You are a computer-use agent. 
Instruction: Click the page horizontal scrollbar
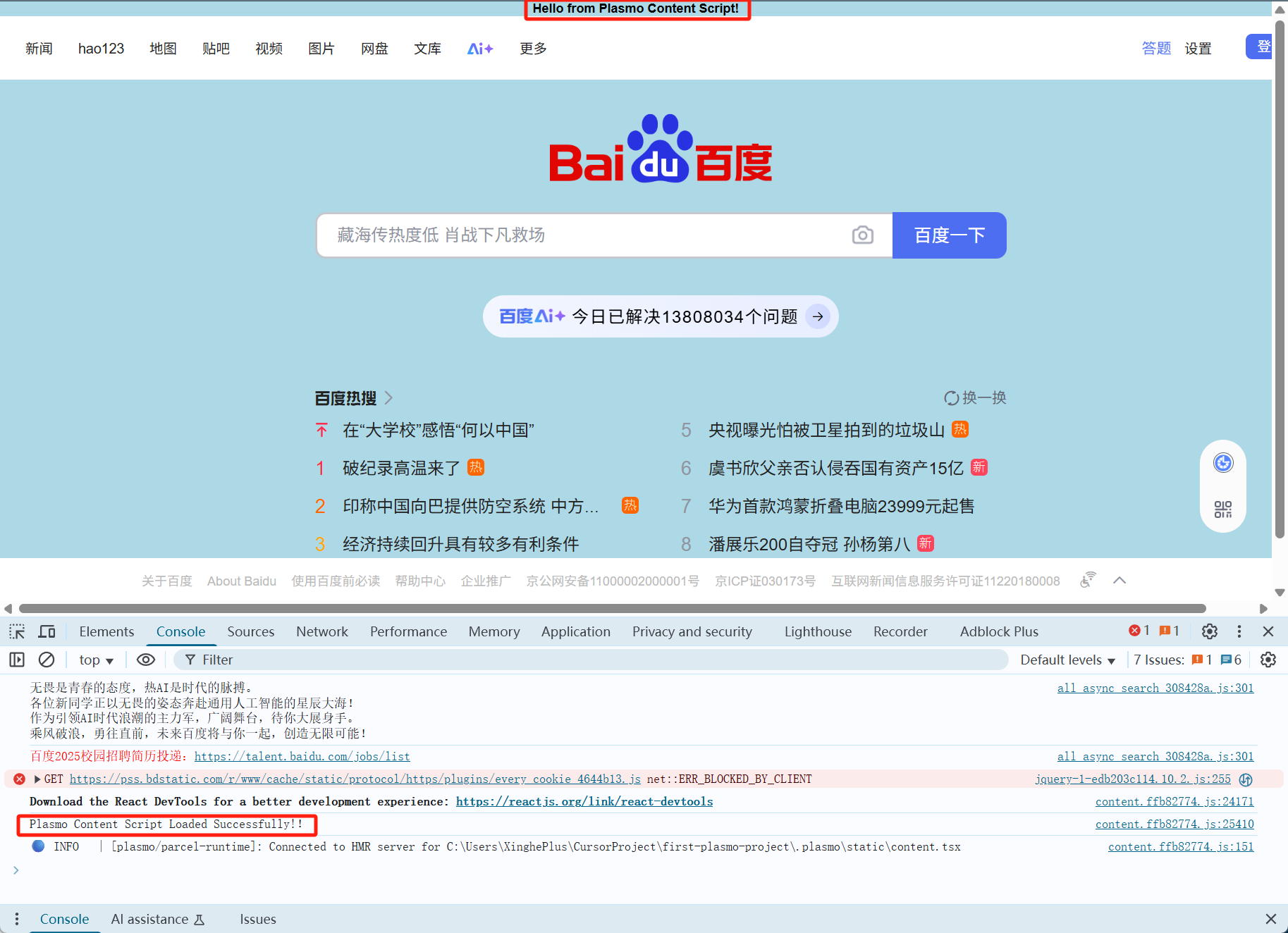pos(612,608)
